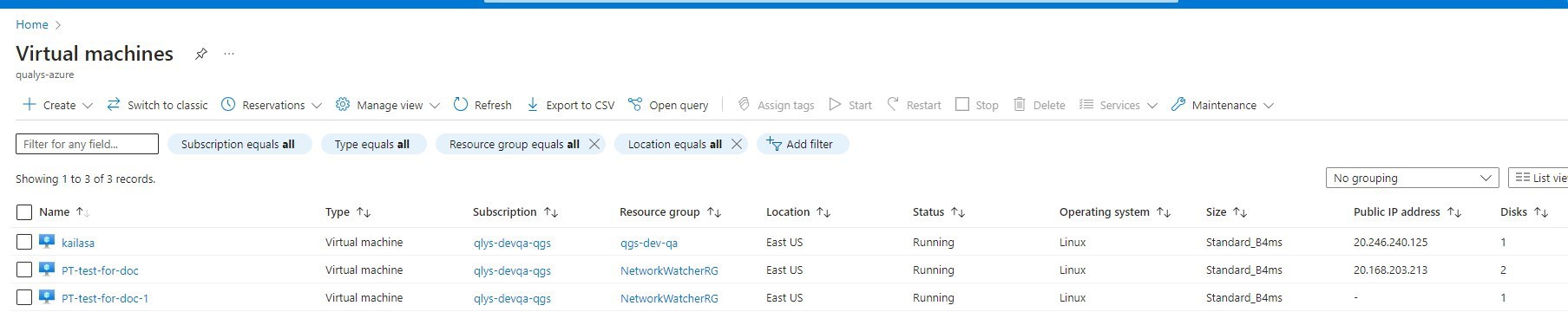Open NetworkWatcherRG link in PT-test-for-doc-1 row
This screenshot has width=1568, height=312.
pos(669,298)
